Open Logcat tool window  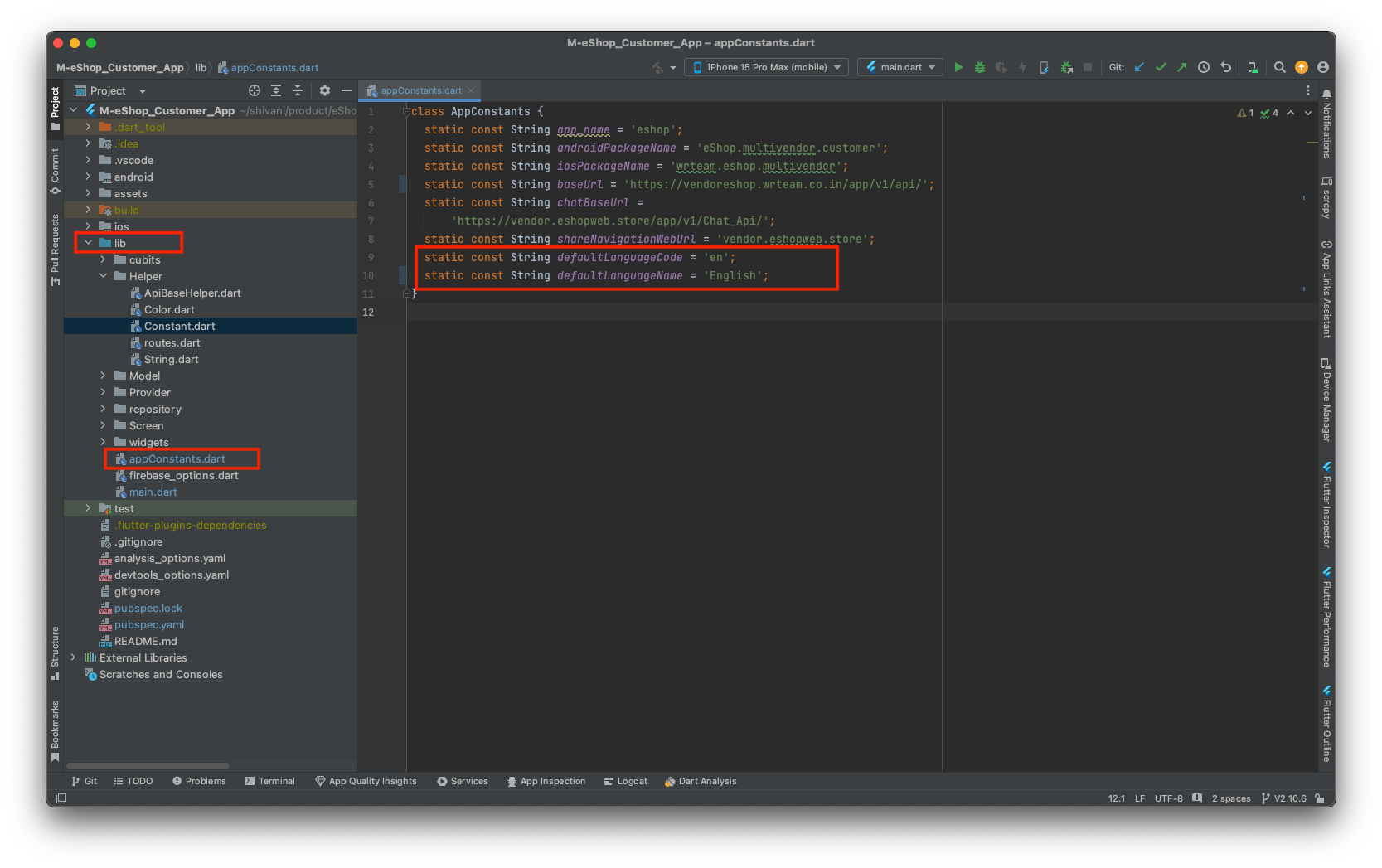point(625,781)
